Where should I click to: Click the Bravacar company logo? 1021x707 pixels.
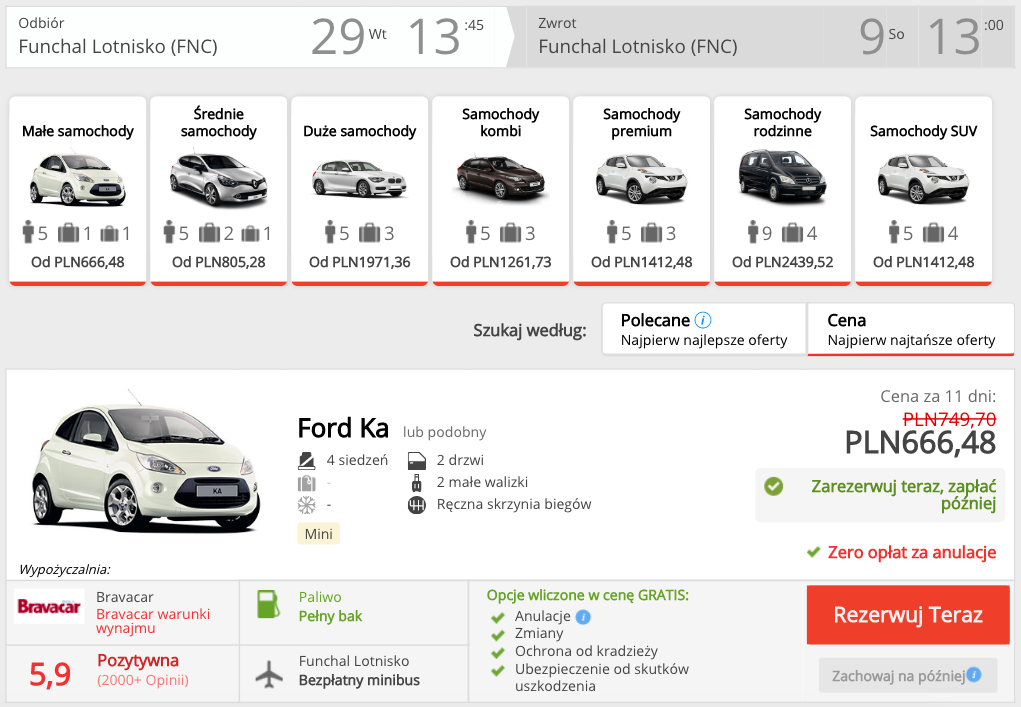point(49,606)
